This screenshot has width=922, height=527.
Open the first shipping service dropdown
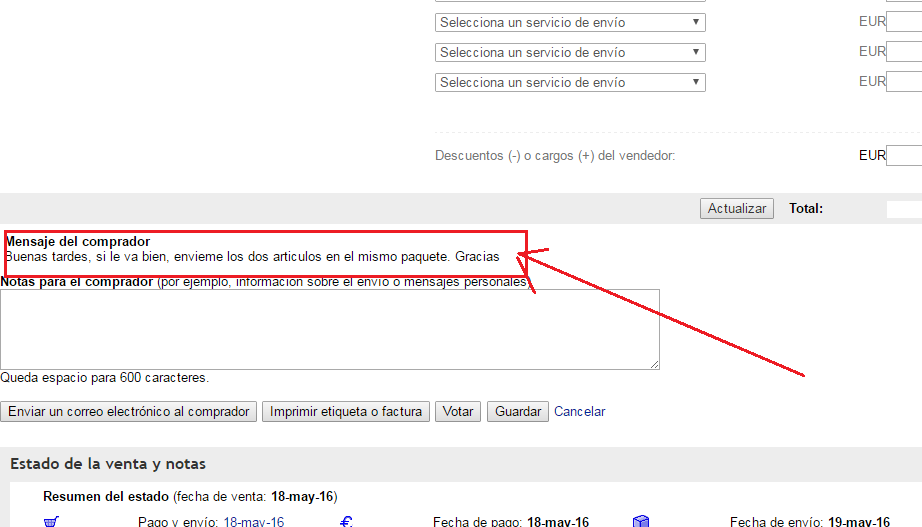[x=570, y=22]
